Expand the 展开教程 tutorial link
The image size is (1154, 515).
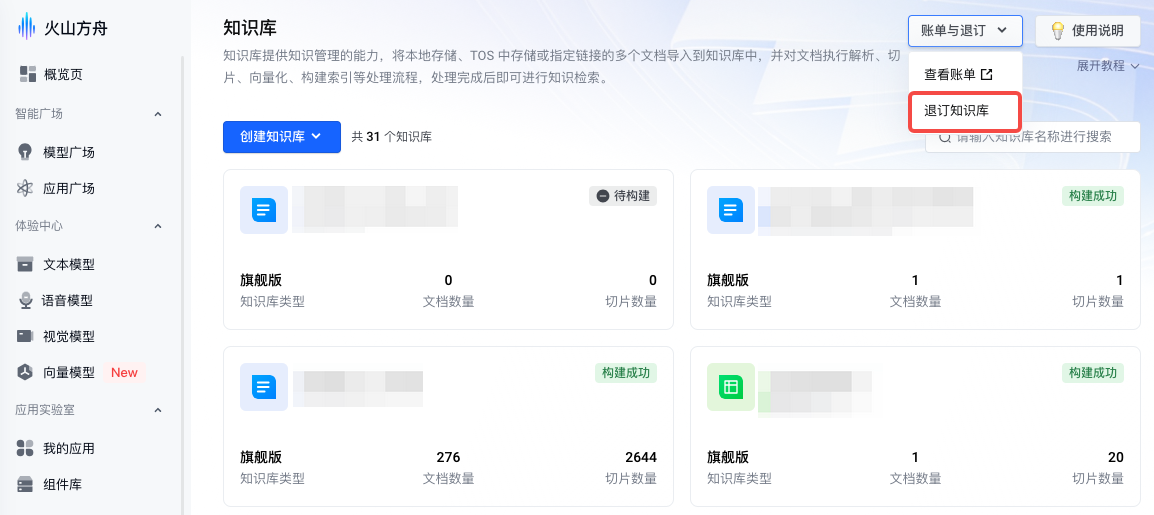(1108, 66)
